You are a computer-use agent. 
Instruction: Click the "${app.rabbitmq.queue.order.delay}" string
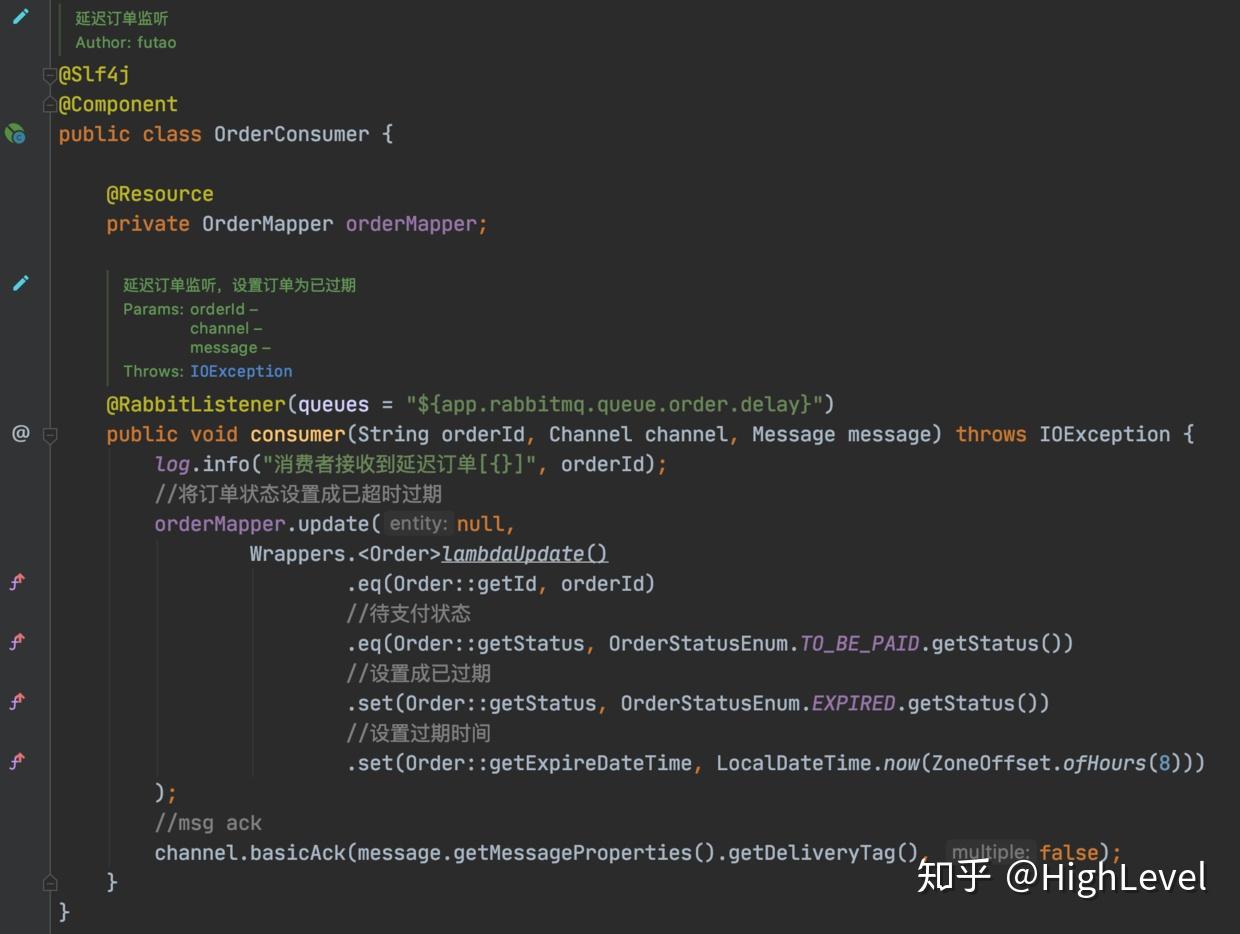click(x=614, y=404)
